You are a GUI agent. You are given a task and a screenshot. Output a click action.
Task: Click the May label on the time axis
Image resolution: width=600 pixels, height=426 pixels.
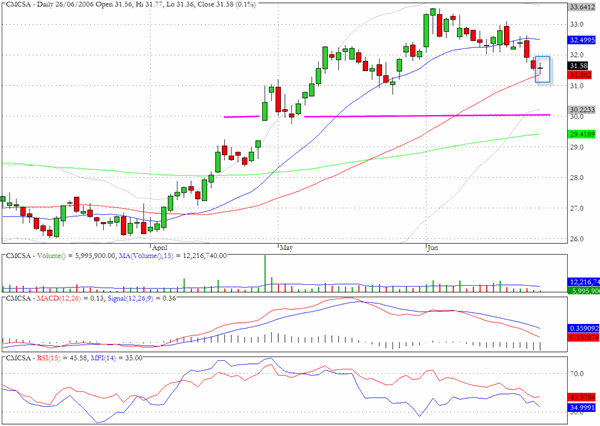point(286,248)
